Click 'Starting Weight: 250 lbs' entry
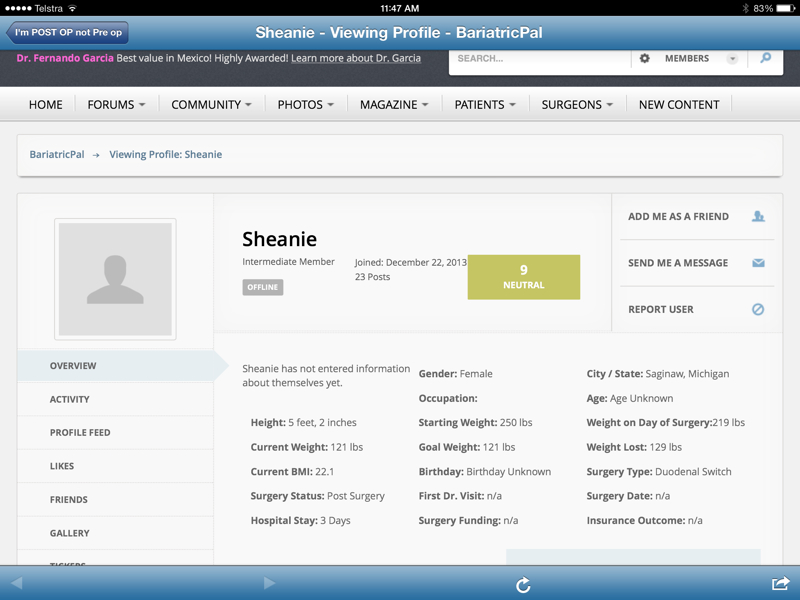Viewport: 800px width, 600px height. tap(476, 422)
